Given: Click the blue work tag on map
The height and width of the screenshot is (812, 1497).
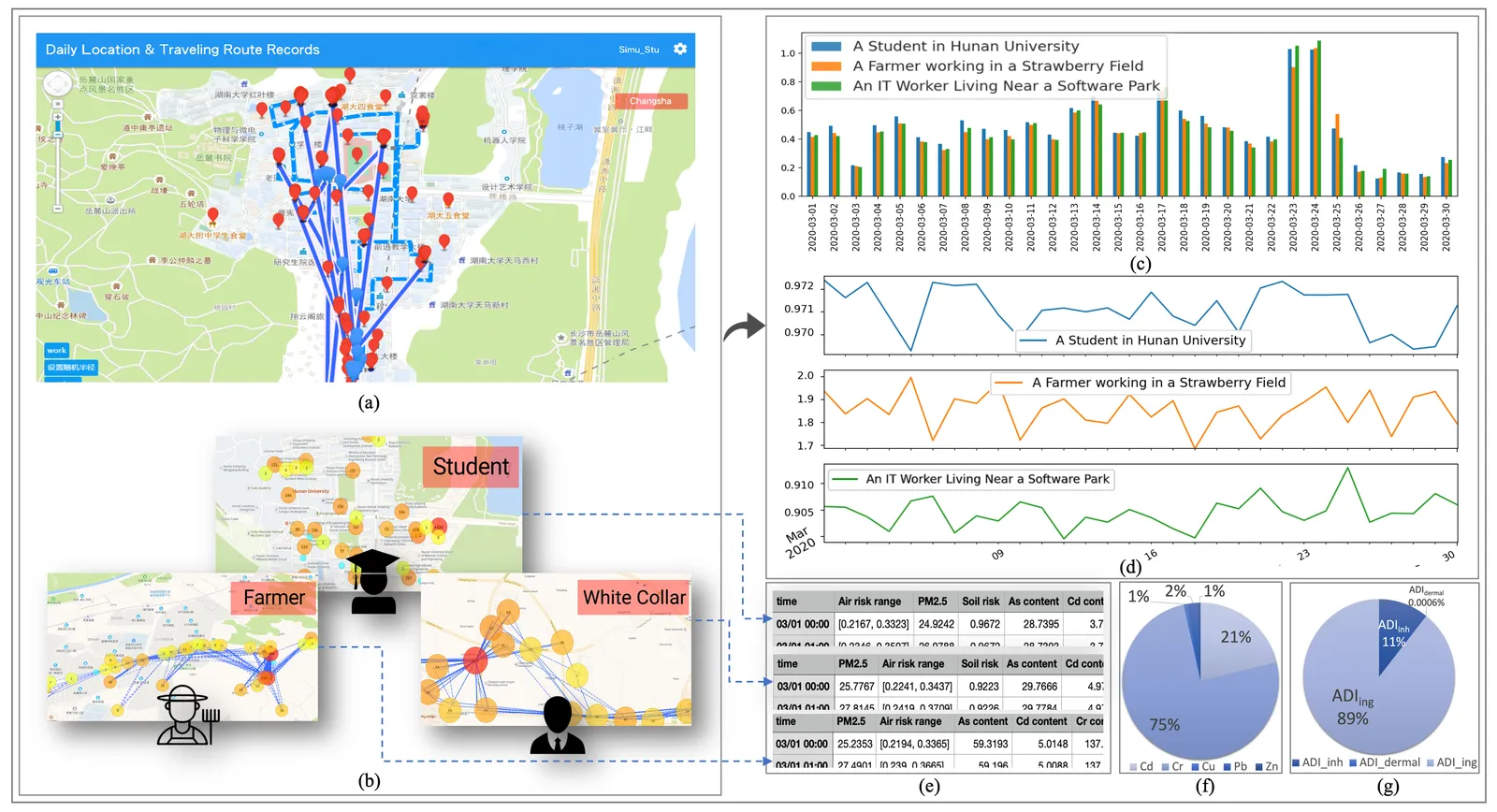Looking at the screenshot, I should click(57, 350).
